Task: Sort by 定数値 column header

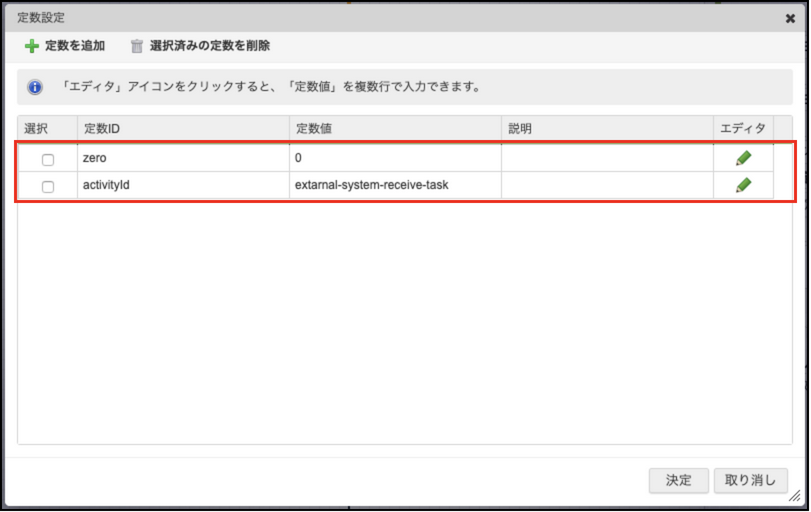Action: pyautogui.click(x=395, y=128)
